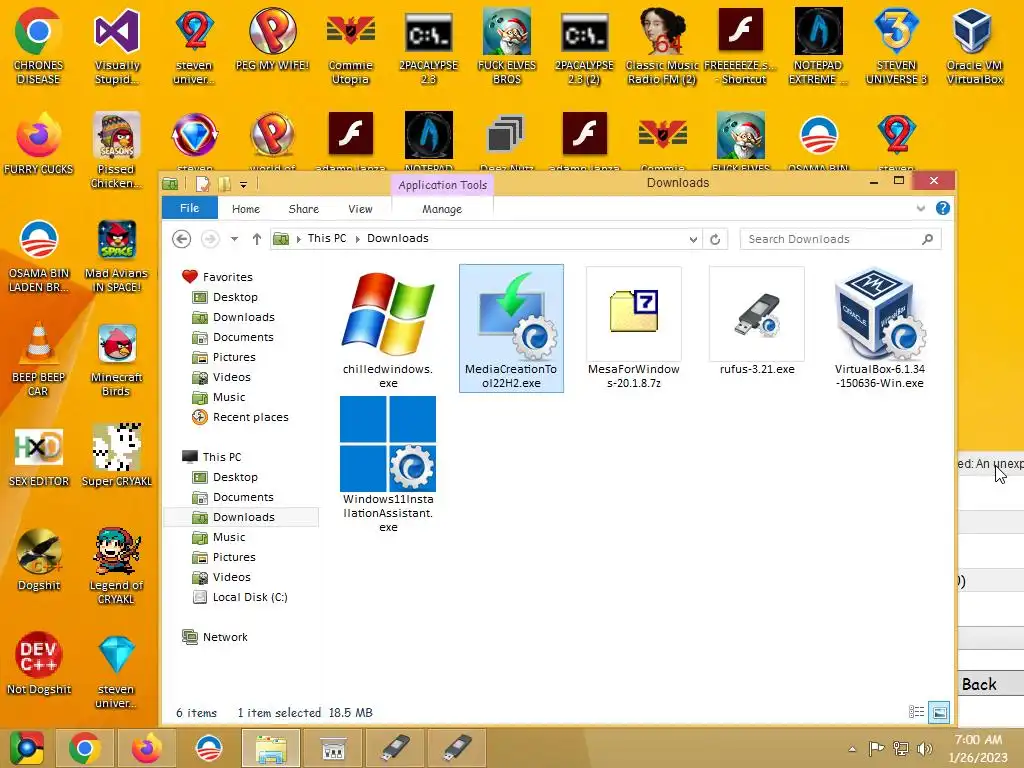Select Network in navigation pane
Image resolution: width=1024 pixels, height=768 pixels.
pos(225,637)
